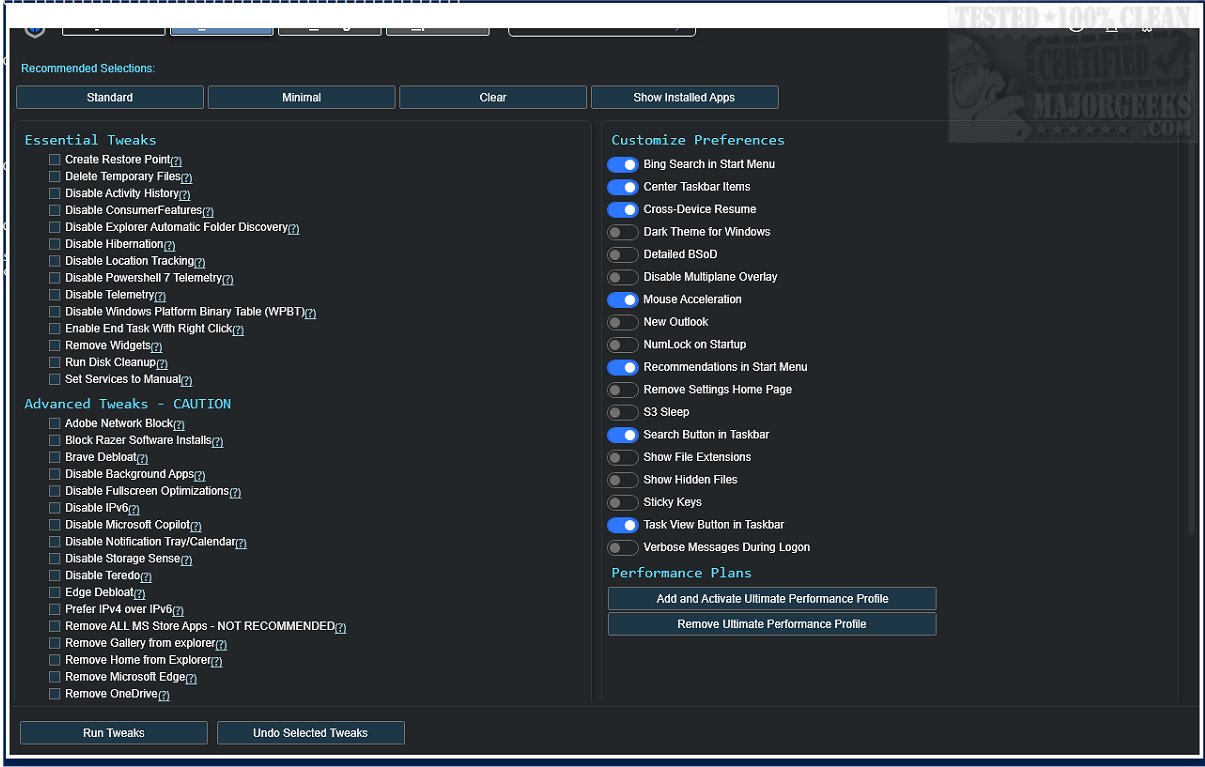The width and height of the screenshot is (1205, 767).
Task: Turn off Recommendations in Start Menu
Action: point(623,367)
